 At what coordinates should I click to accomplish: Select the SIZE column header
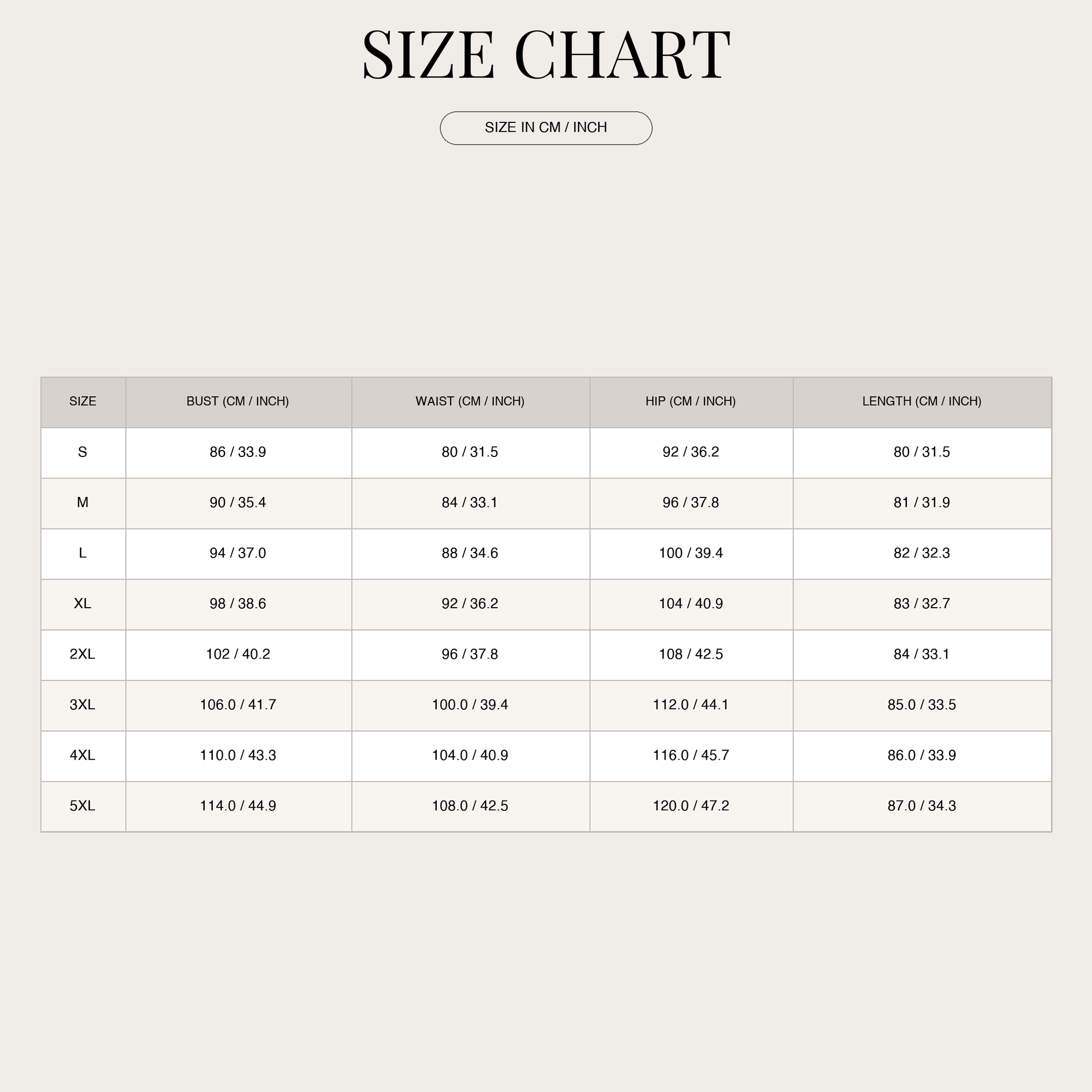click(x=82, y=401)
